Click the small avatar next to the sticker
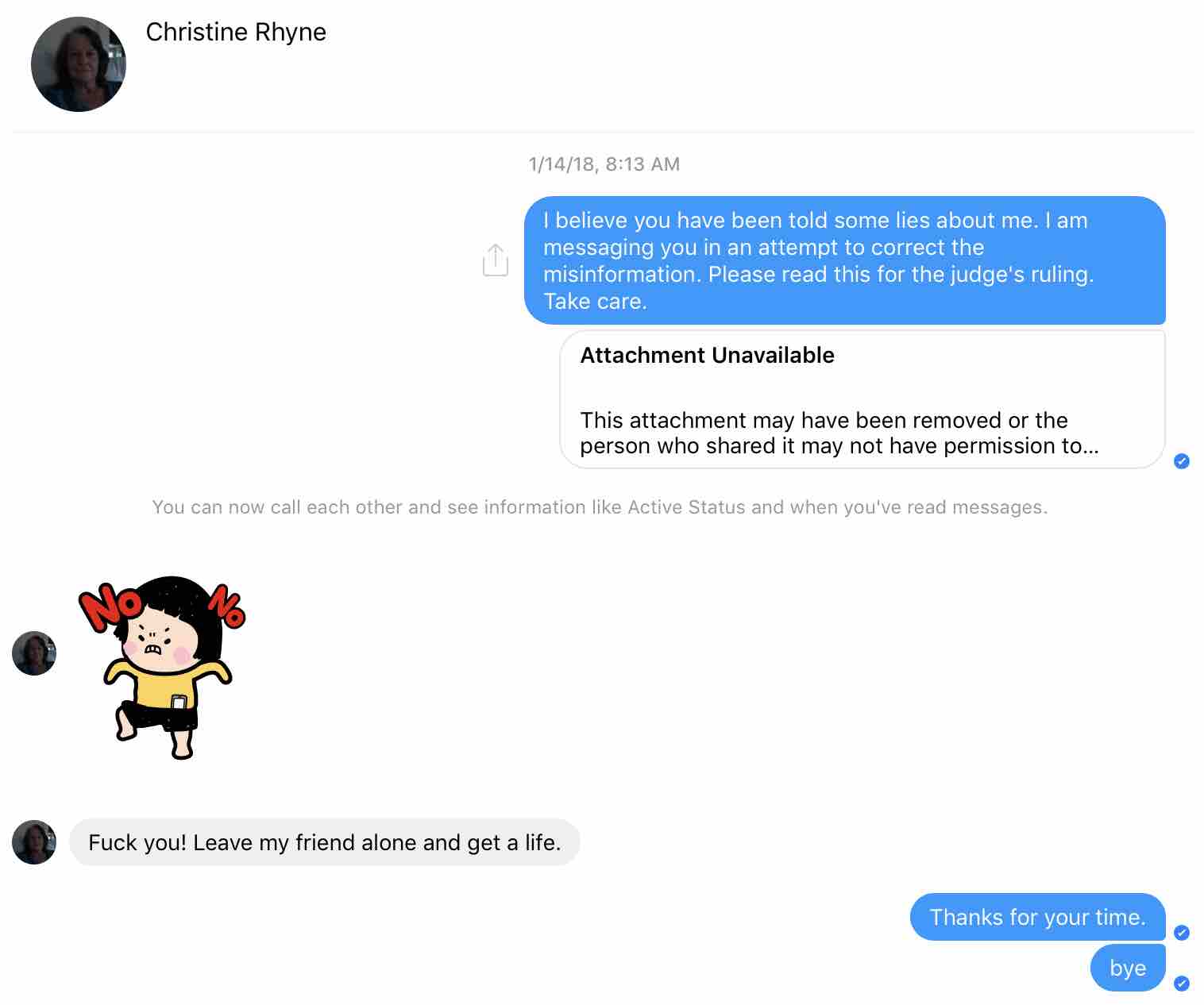The image size is (1204, 1005). click(34, 653)
